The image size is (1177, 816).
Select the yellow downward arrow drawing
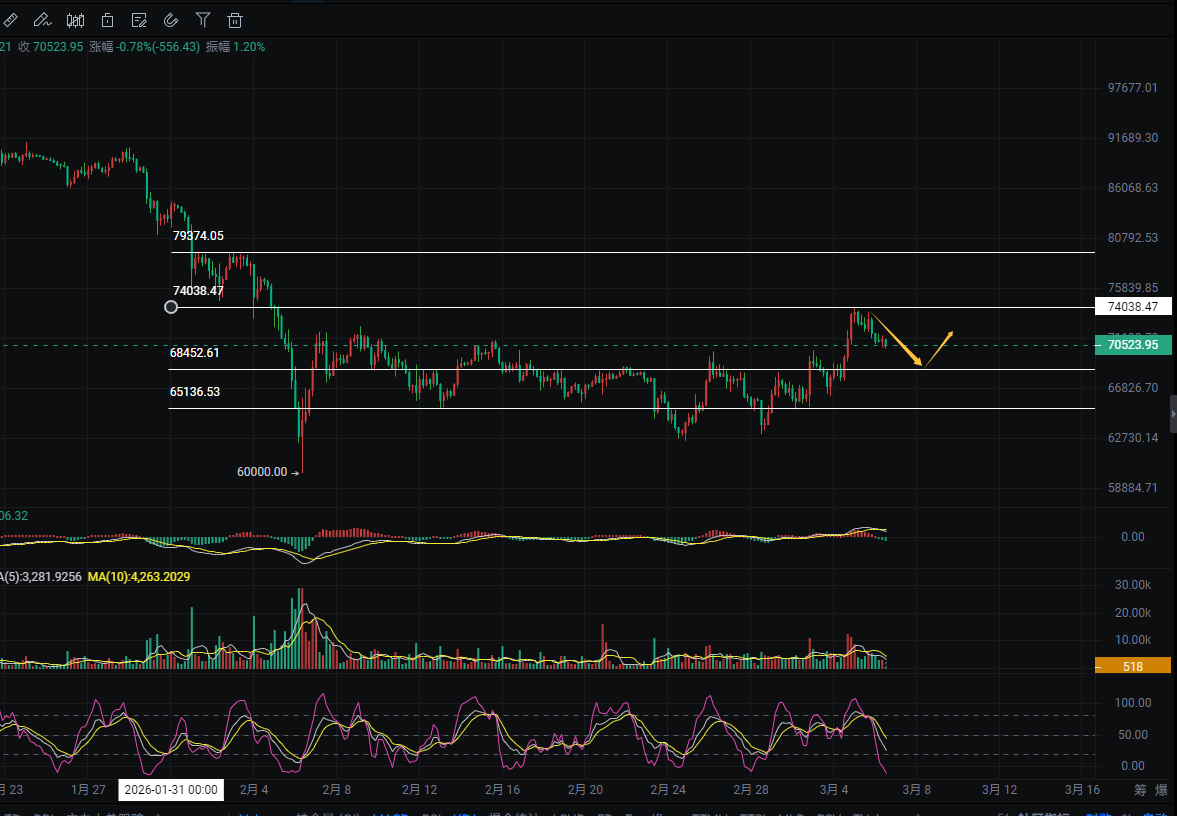pos(895,341)
